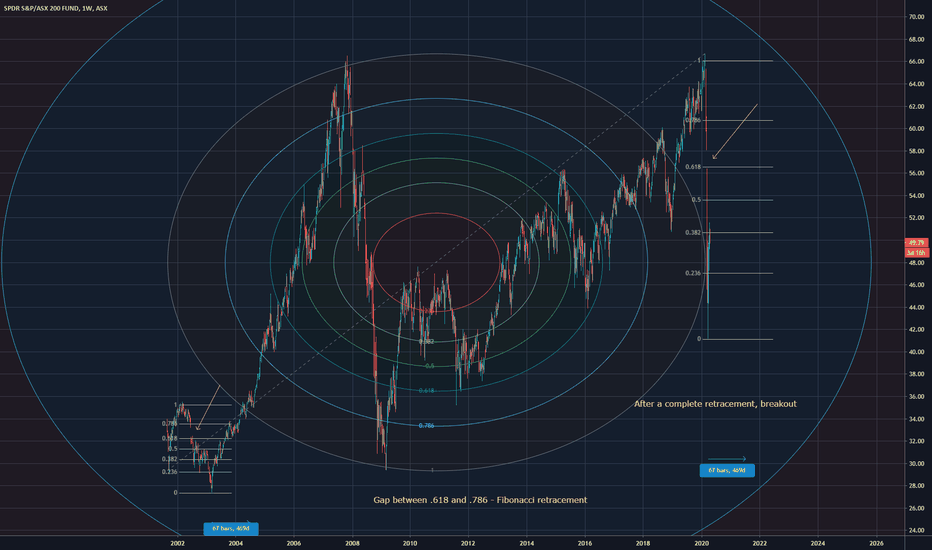Click the 66.00 price axis label
Viewport: 932px width, 550px height.
(915, 62)
